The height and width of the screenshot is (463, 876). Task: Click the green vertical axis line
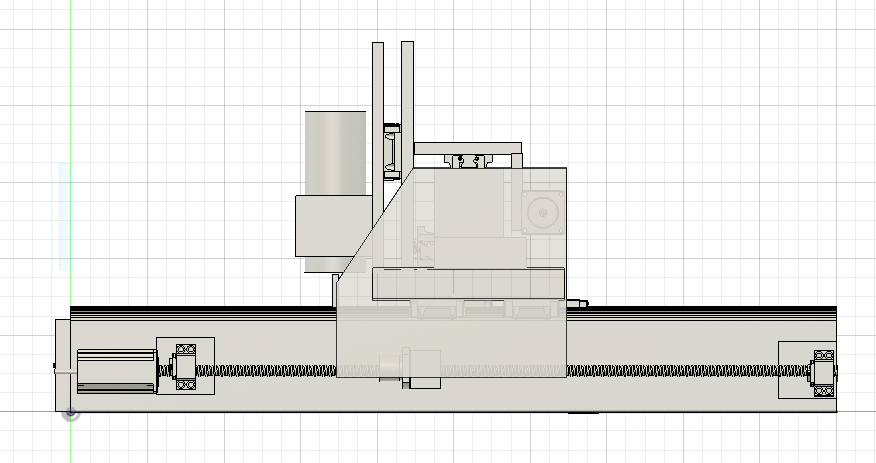pyautogui.click(x=71, y=150)
